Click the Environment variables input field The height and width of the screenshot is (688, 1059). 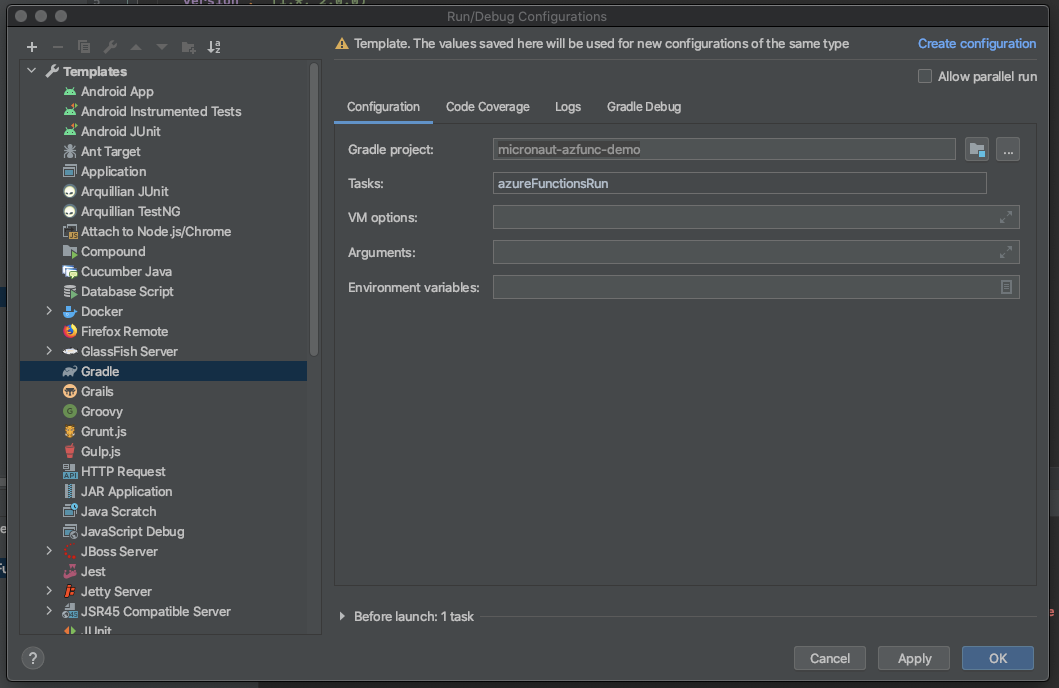tap(756, 287)
